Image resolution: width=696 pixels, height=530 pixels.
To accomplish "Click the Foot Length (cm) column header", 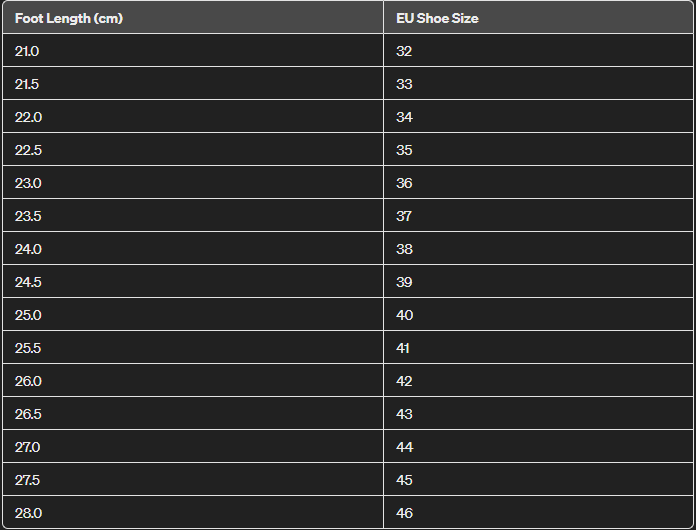I will tap(69, 18).
